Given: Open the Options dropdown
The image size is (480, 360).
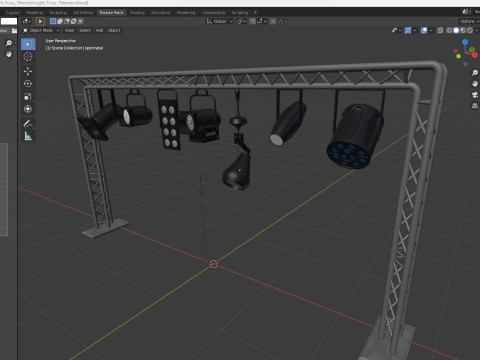Looking at the screenshot, I should [469, 21].
